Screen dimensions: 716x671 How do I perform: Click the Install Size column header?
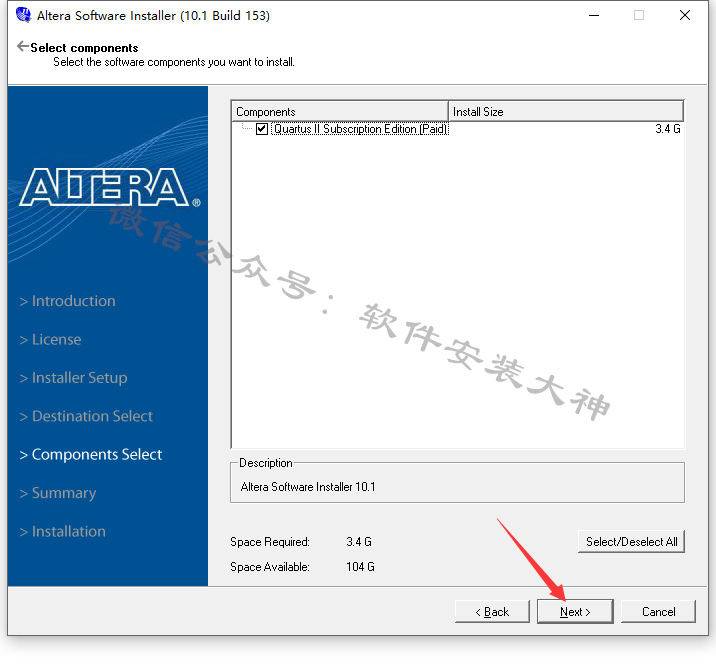point(566,111)
